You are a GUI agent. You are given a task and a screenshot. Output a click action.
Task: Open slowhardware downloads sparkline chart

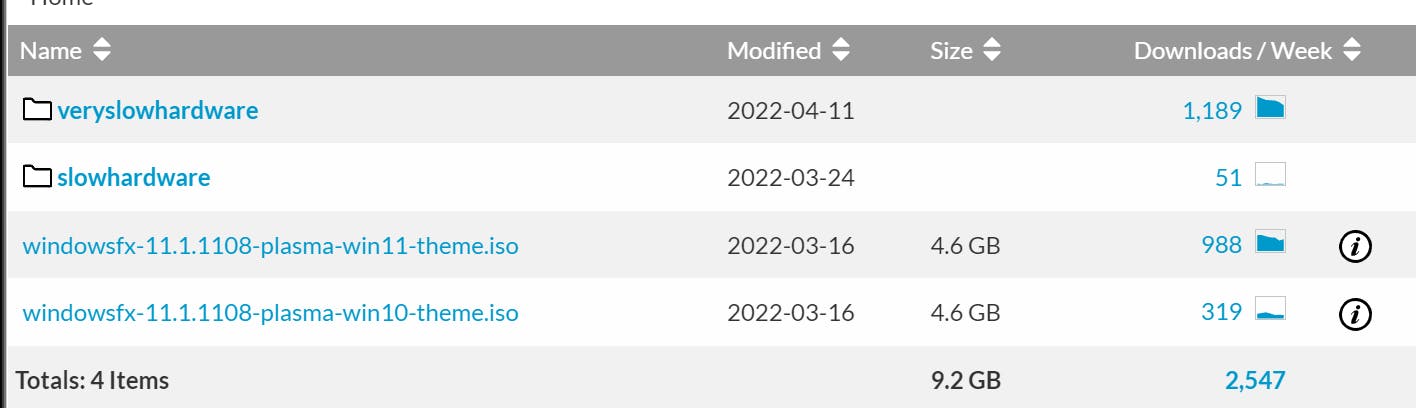pyautogui.click(x=1270, y=177)
